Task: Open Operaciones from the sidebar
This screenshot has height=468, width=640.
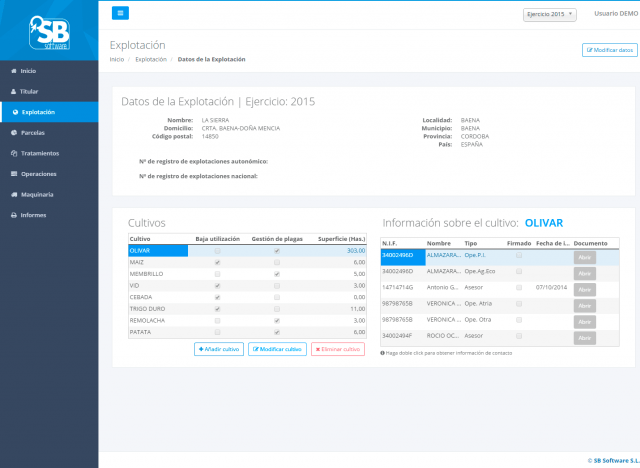Action: [38, 174]
